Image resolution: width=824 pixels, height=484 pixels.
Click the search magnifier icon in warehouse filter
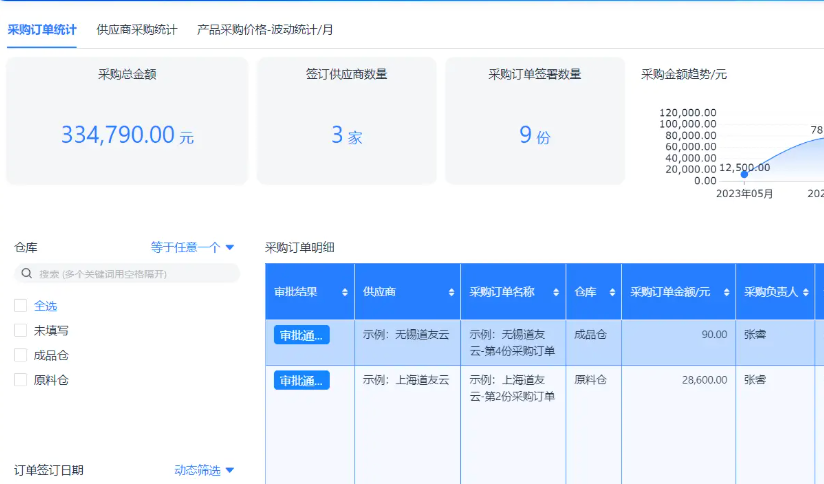(26, 274)
